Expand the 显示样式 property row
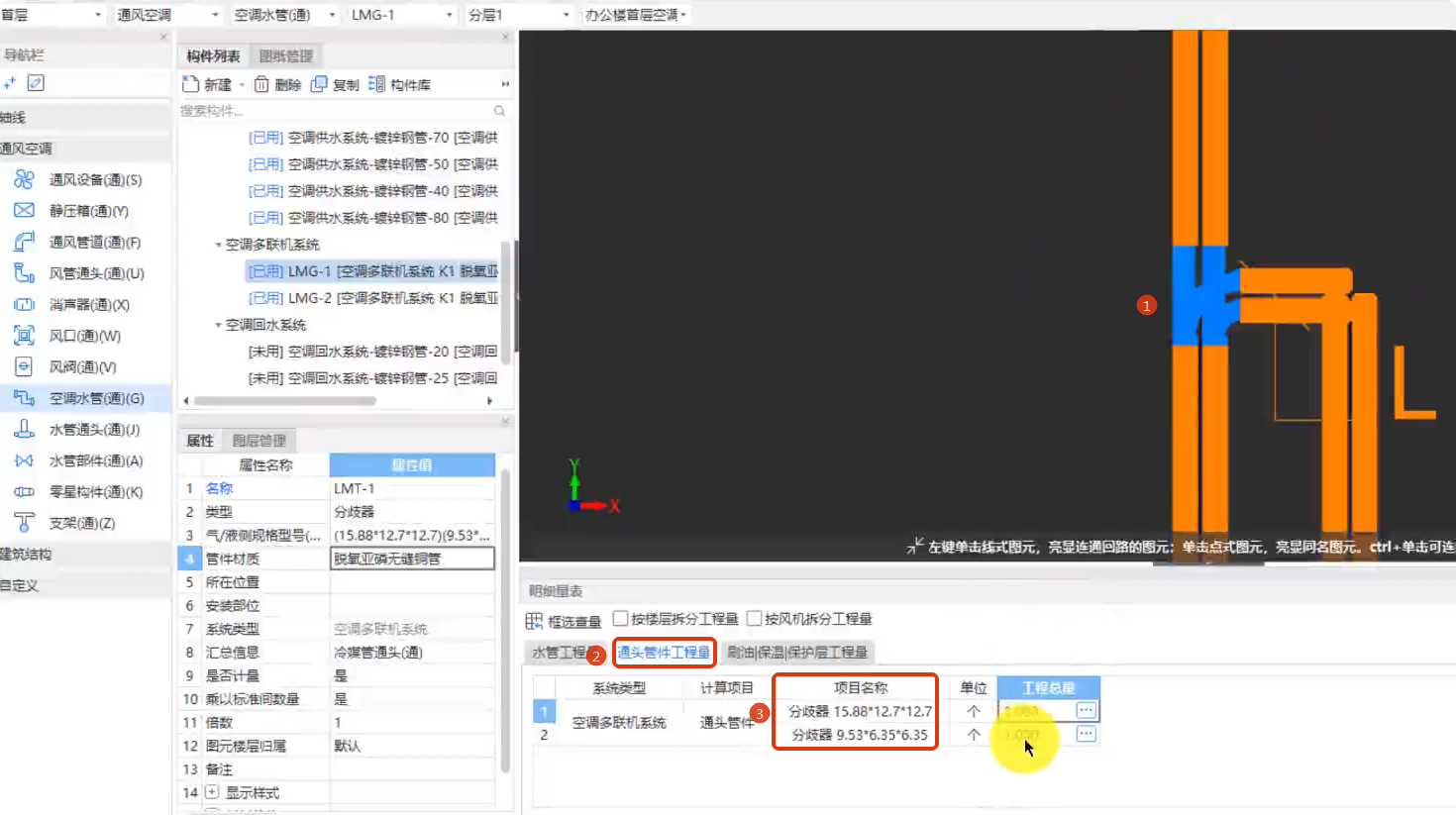Image resolution: width=1456 pixels, height=815 pixels. [x=211, y=792]
